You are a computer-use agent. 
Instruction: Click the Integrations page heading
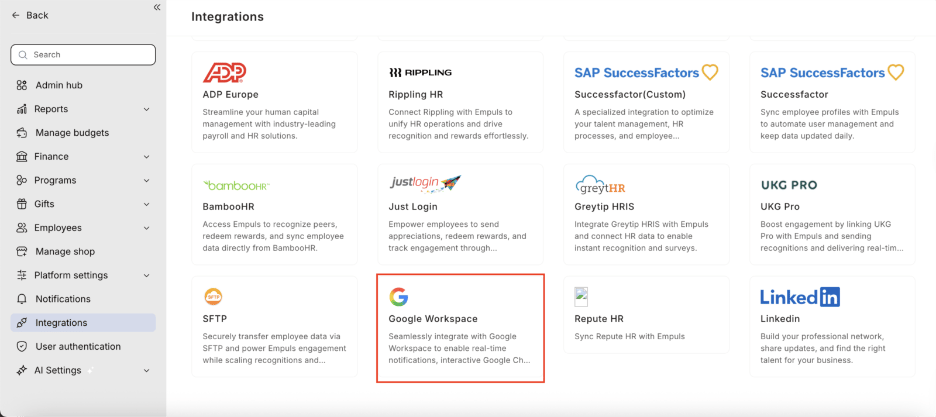[x=227, y=17]
